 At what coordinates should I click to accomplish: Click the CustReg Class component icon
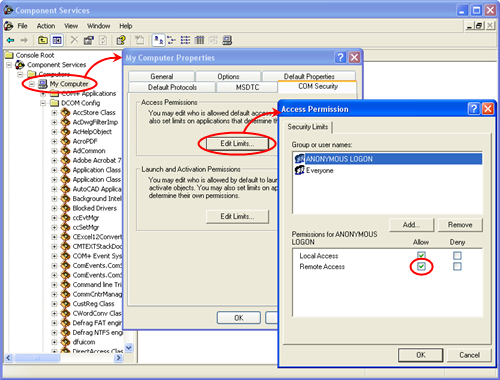(x=65, y=304)
